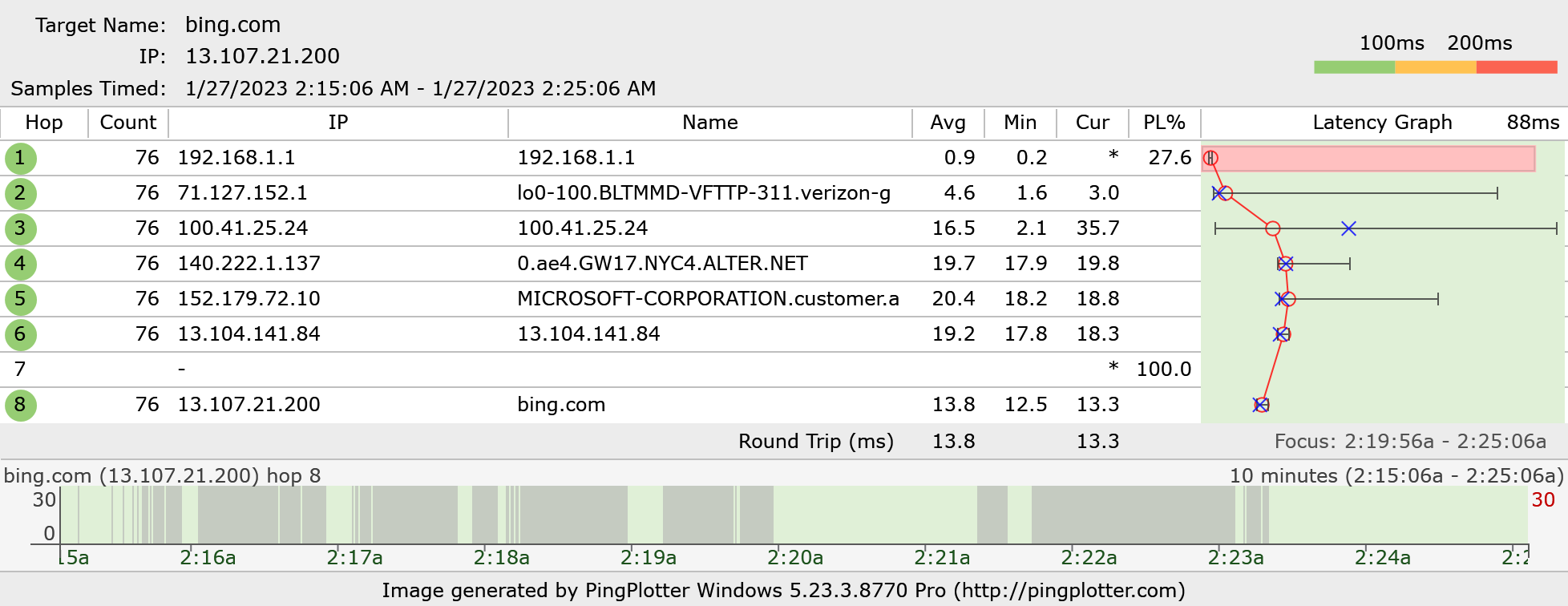This screenshot has height=606, width=1568.
Task: Click name lo0-100.BLTMMD-VFTTP-311.verizon-g
Action: pyautogui.click(x=704, y=193)
